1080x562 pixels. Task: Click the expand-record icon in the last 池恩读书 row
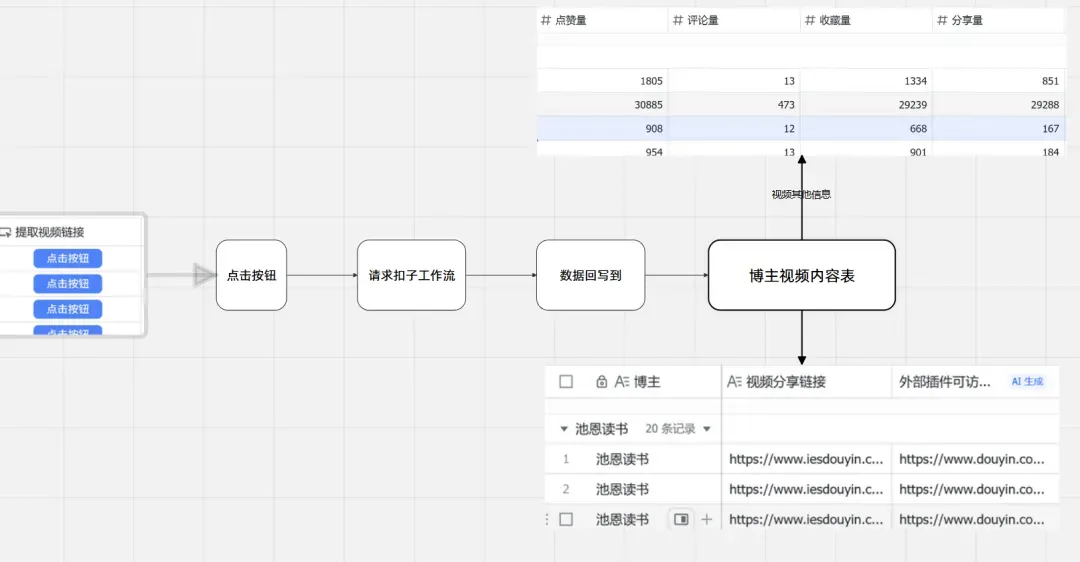tap(681, 519)
